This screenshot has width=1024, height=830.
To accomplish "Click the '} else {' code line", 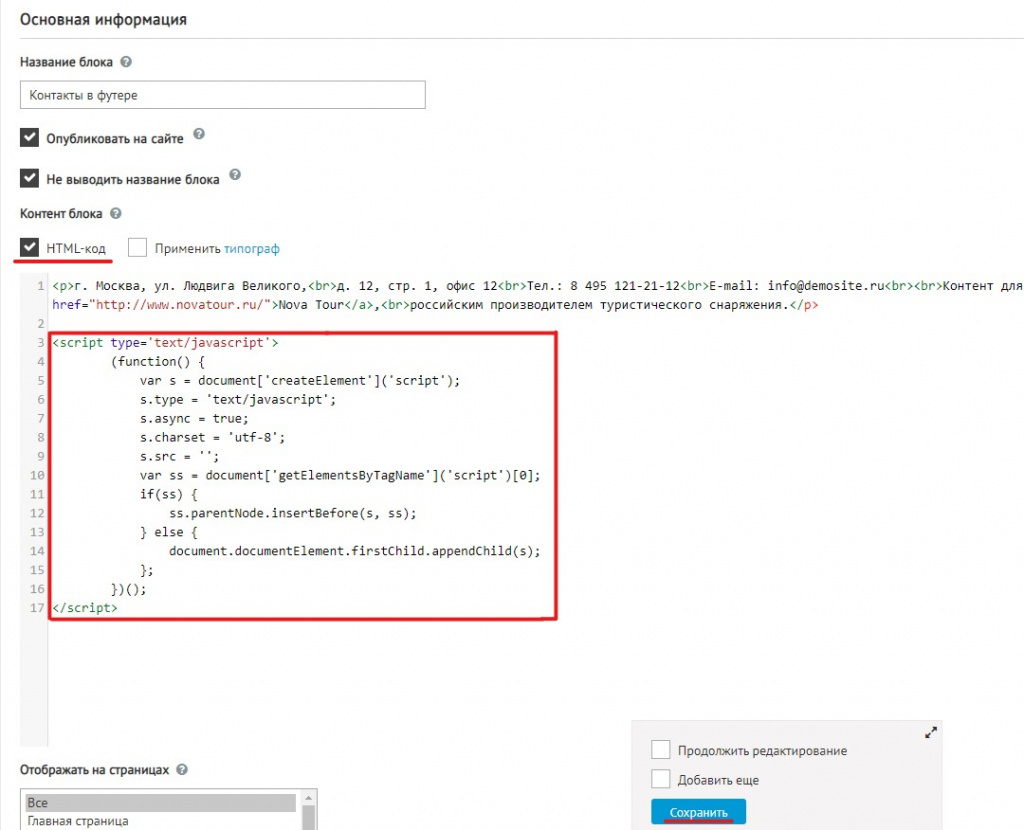I will click(168, 532).
